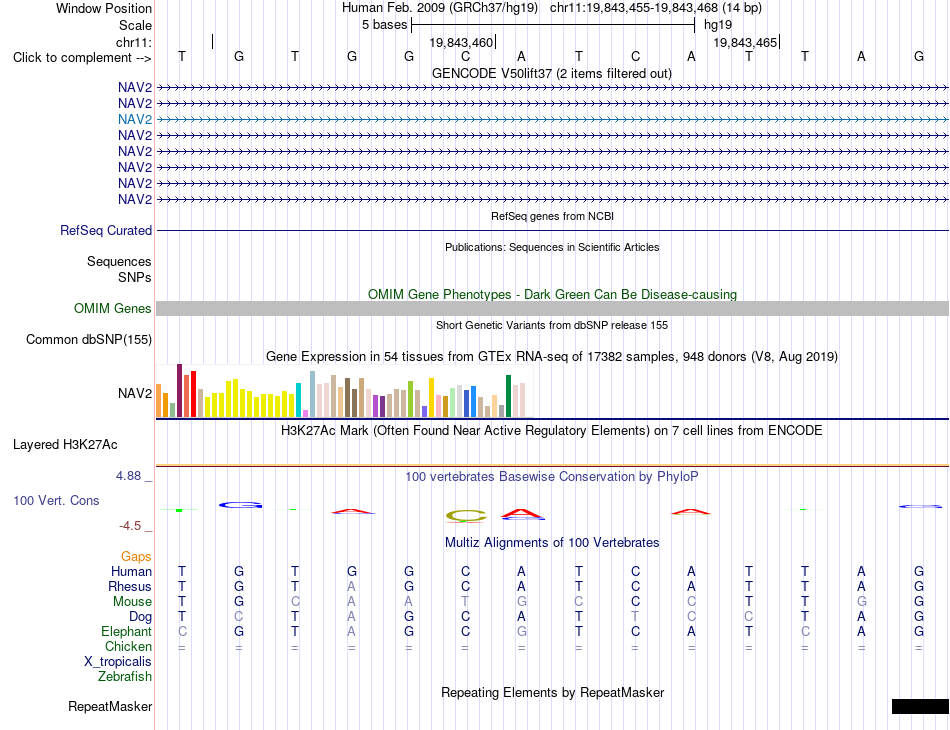Click the tallest dark magenta GTEx expression bar
The image size is (950, 730).
[179, 390]
